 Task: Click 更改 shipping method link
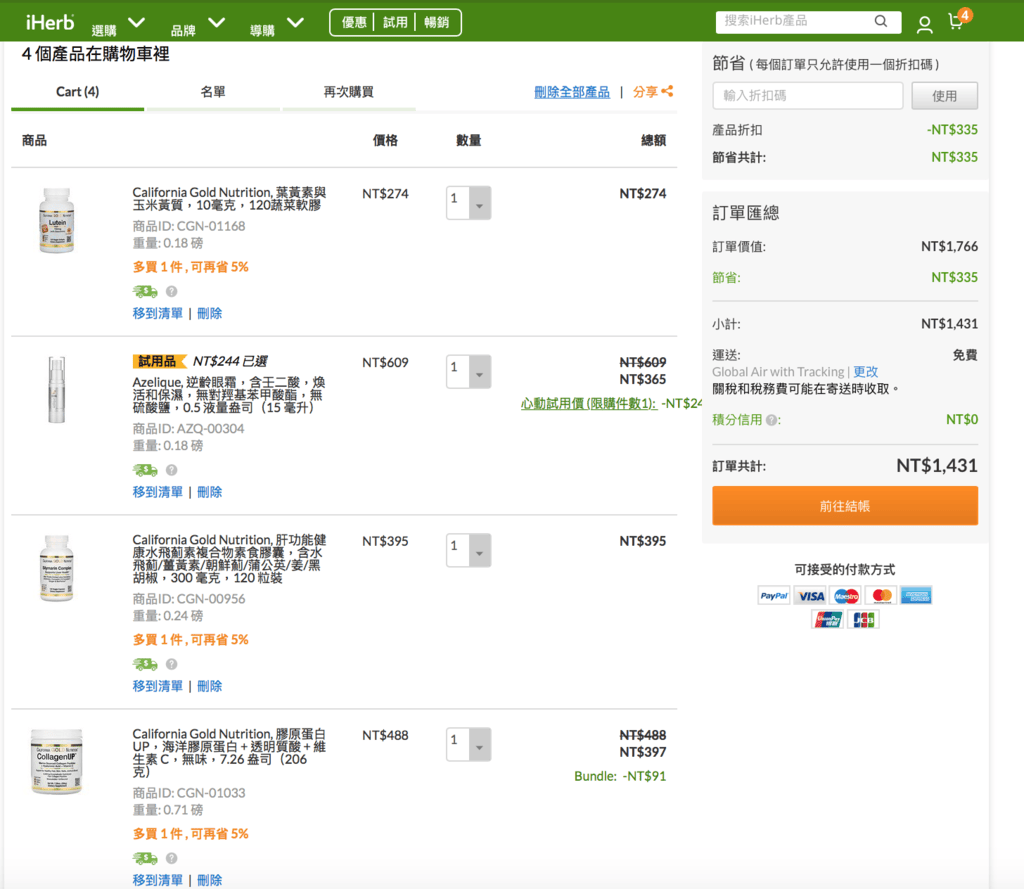pos(866,372)
